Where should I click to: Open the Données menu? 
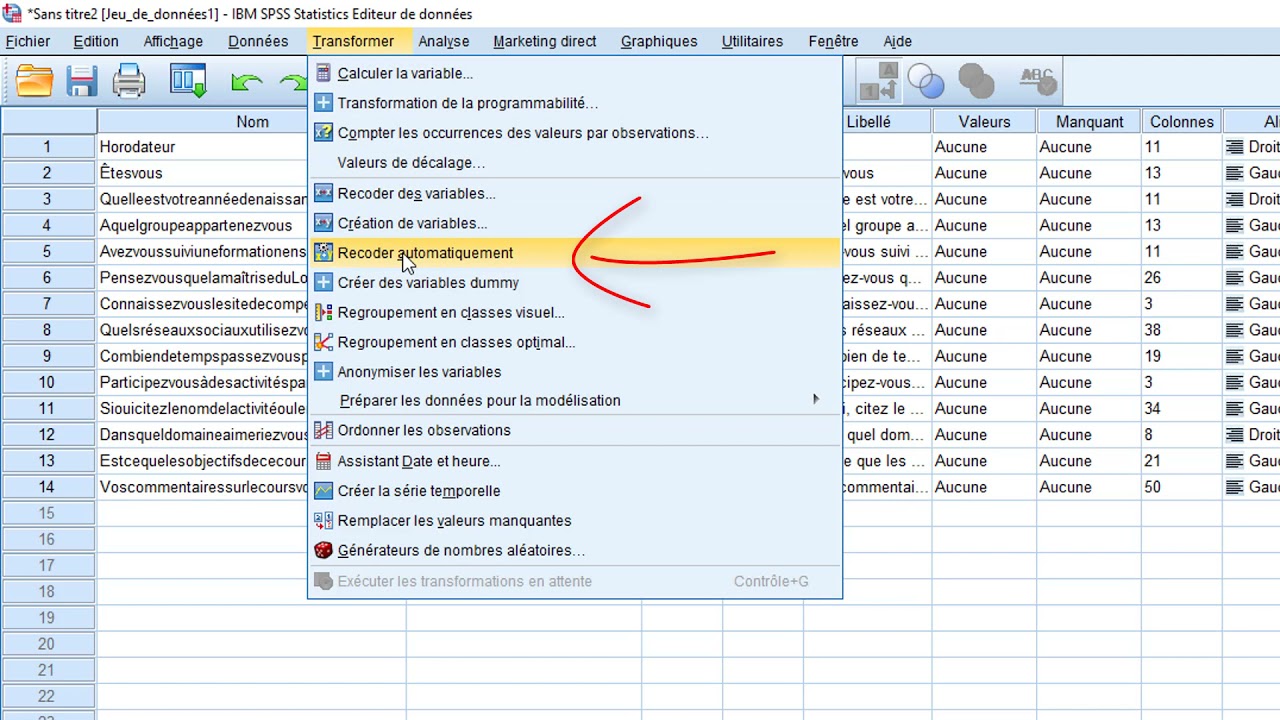click(x=258, y=41)
